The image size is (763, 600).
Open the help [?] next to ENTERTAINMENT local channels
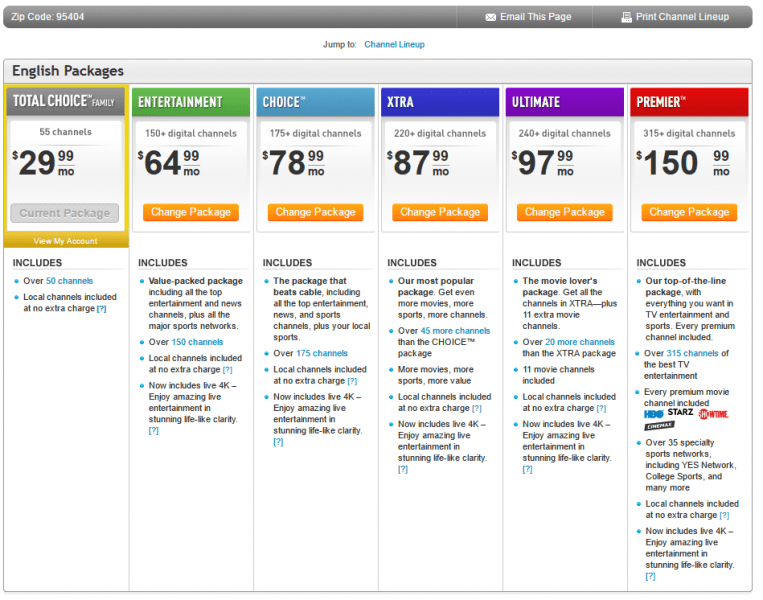(x=227, y=370)
